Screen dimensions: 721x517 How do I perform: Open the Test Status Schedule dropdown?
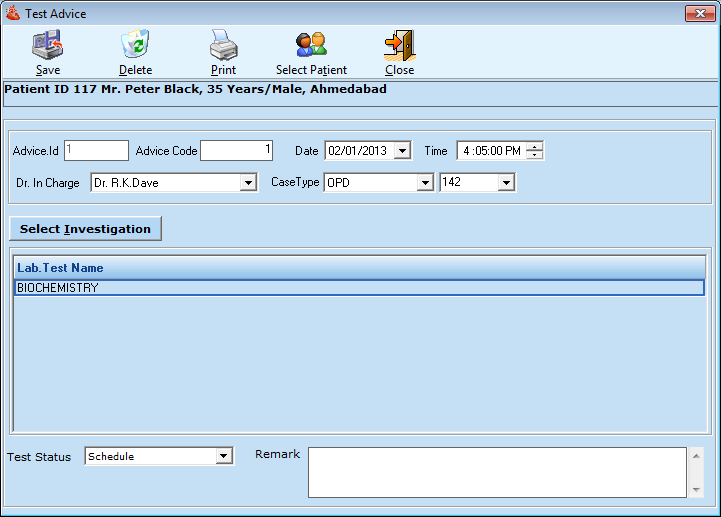pyautogui.click(x=224, y=457)
